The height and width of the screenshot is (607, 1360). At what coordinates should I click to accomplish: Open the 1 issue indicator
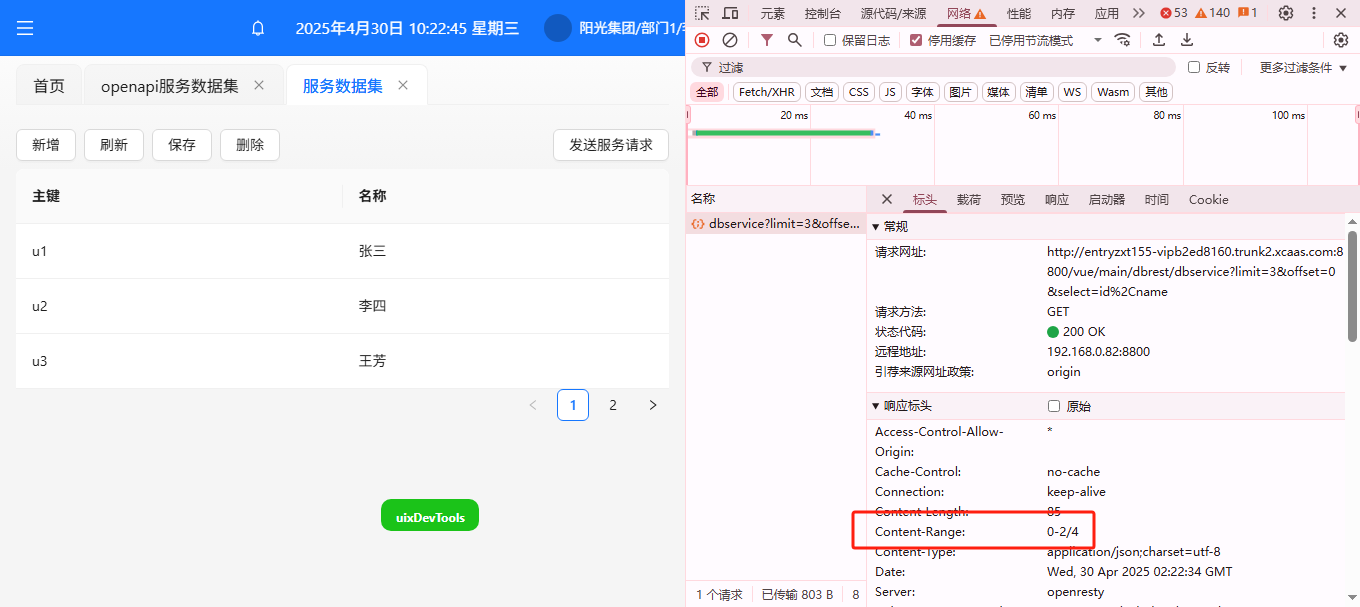tap(1248, 13)
